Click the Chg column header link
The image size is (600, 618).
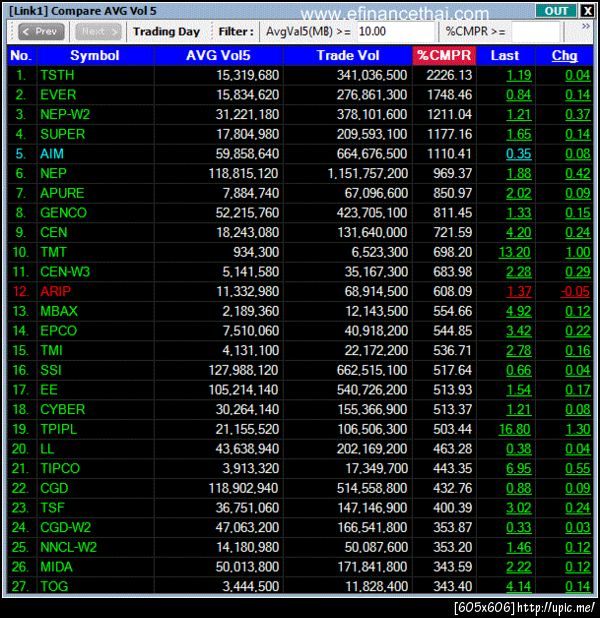564,55
